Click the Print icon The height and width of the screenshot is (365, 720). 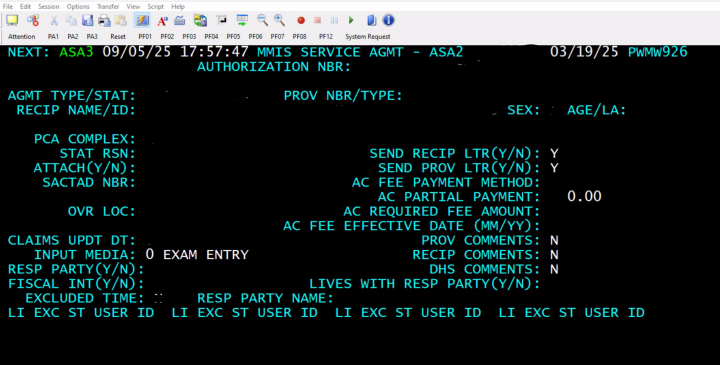[x=104, y=20]
